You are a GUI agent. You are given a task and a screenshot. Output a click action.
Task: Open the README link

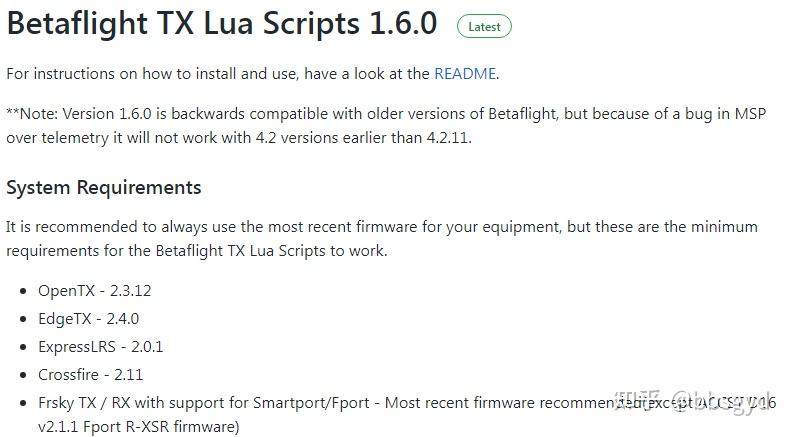click(x=465, y=73)
